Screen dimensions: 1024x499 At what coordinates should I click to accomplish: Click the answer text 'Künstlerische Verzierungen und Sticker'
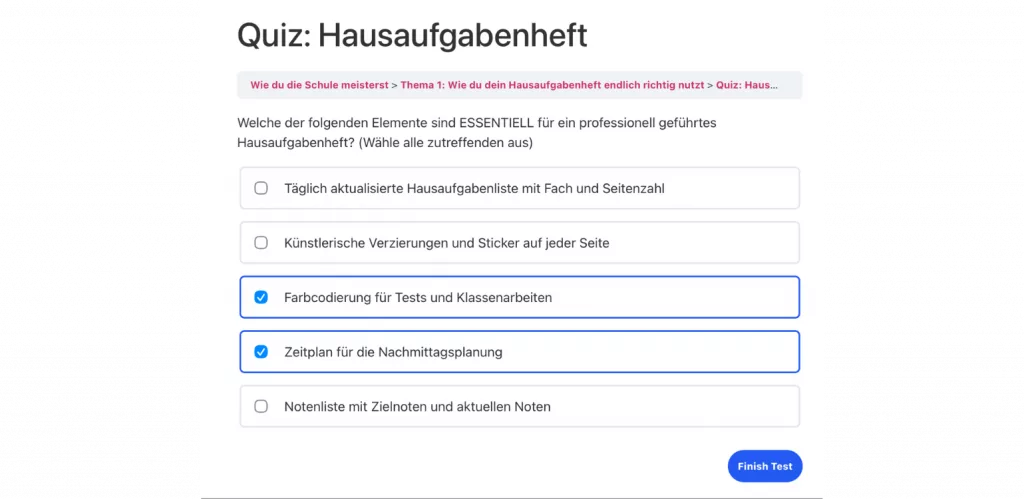pyautogui.click(x=446, y=243)
